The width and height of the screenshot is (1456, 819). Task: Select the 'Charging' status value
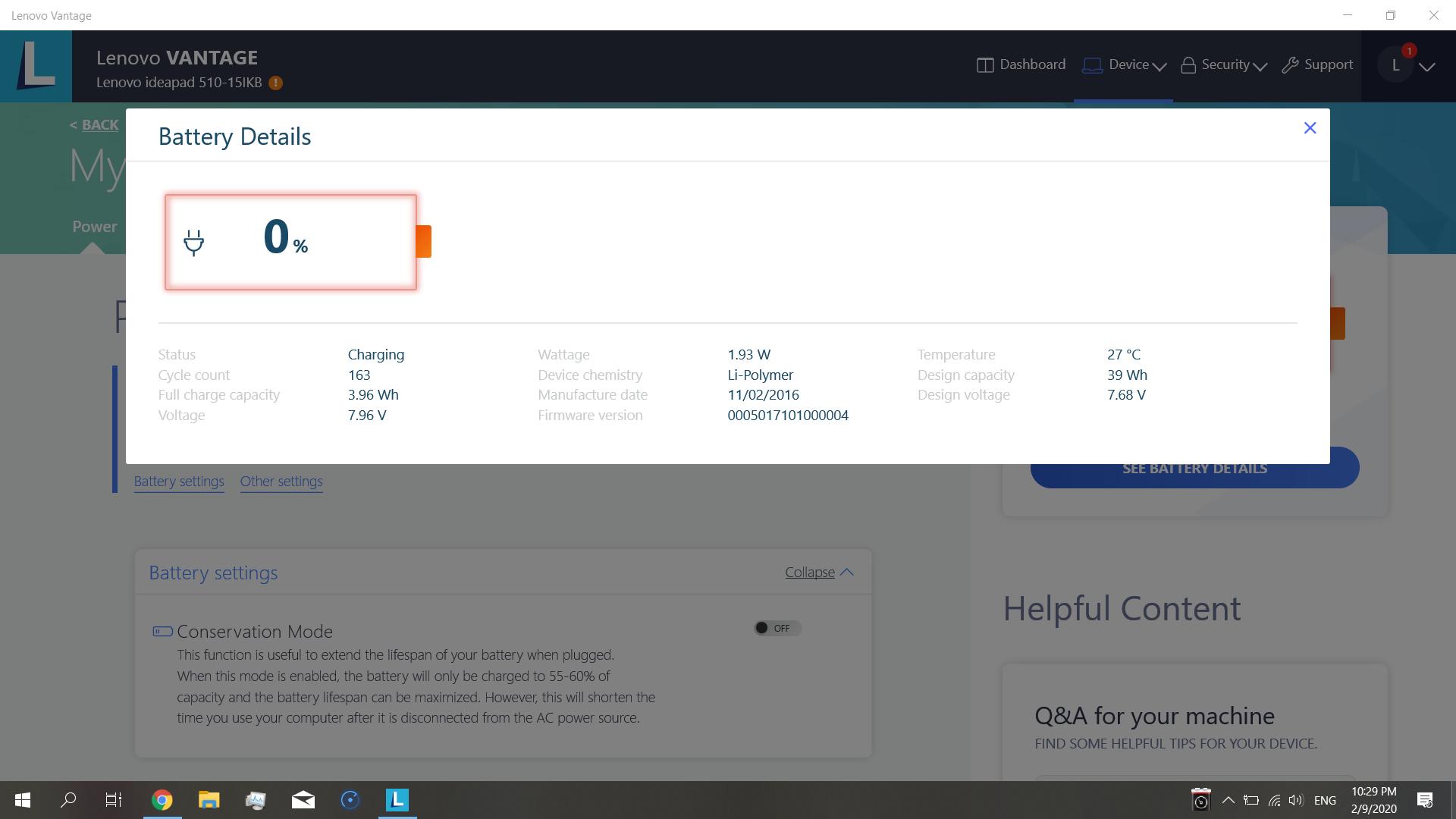376,355
